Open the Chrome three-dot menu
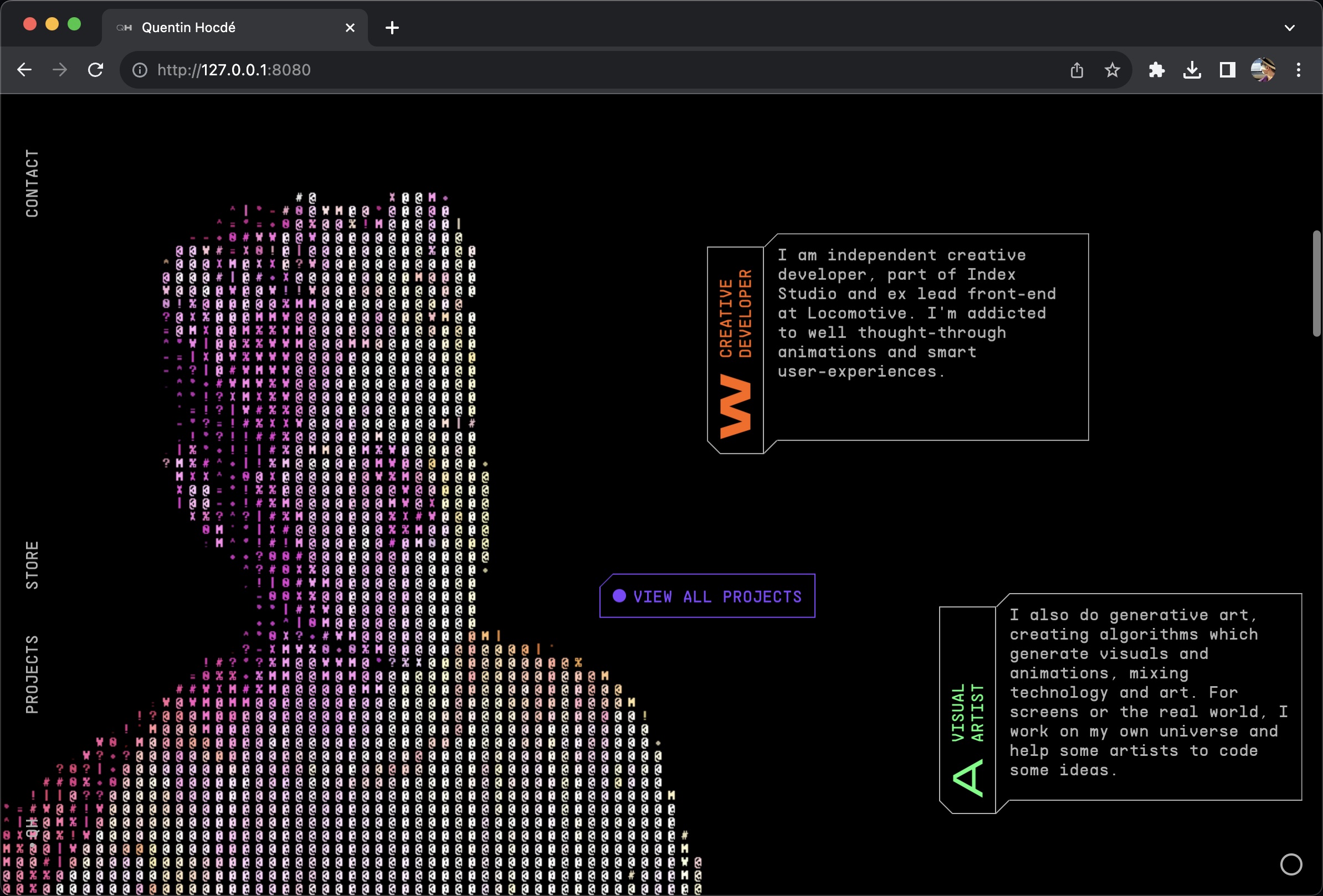This screenshot has height=896, width=1323. 1299,70
